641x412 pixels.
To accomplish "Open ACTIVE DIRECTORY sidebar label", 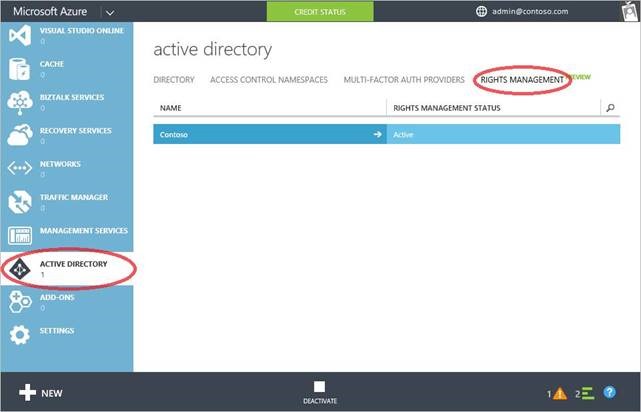I will 74,264.
